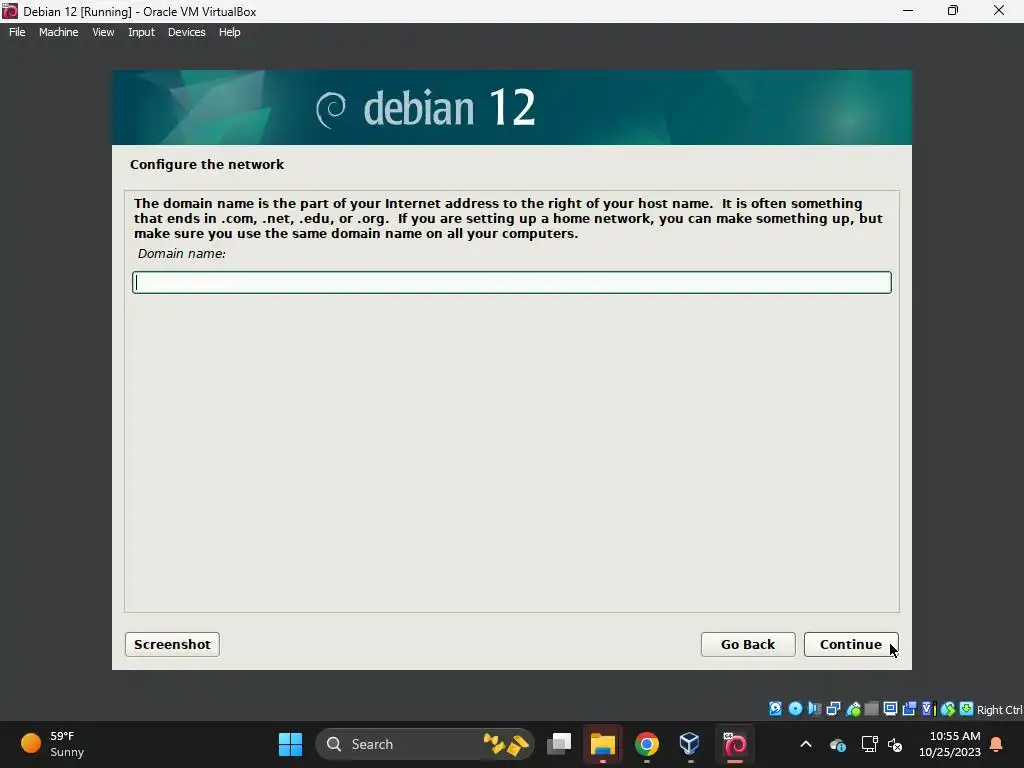
Task: Open the weather widget showing 59°F
Action: tap(52, 744)
